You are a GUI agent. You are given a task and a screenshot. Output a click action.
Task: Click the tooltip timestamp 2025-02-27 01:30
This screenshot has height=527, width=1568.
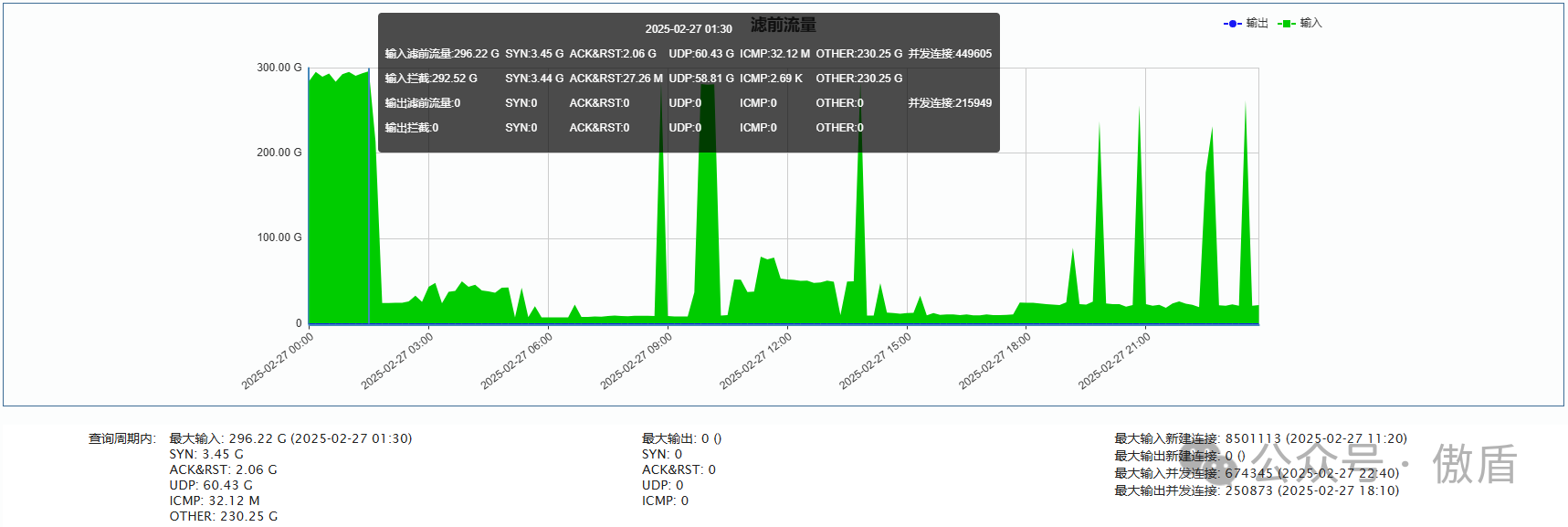click(x=689, y=29)
